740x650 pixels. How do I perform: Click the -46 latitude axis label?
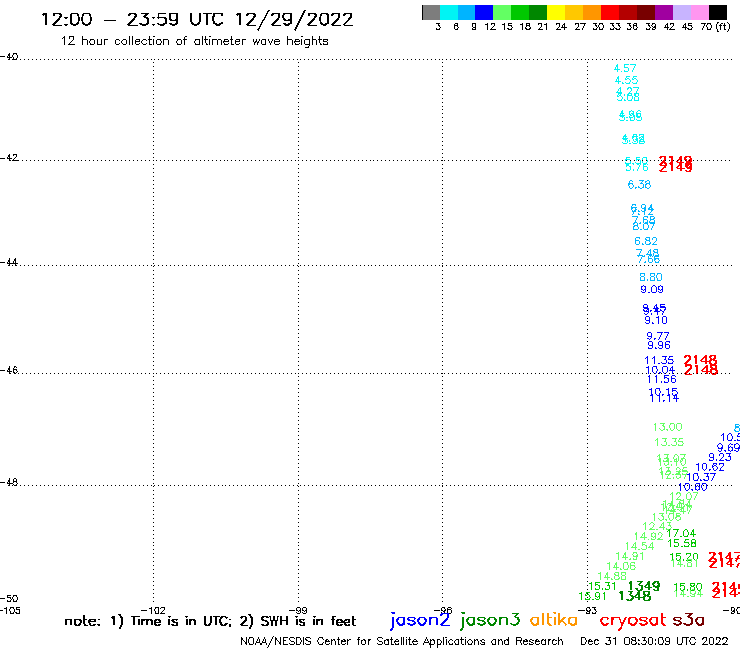(9, 370)
